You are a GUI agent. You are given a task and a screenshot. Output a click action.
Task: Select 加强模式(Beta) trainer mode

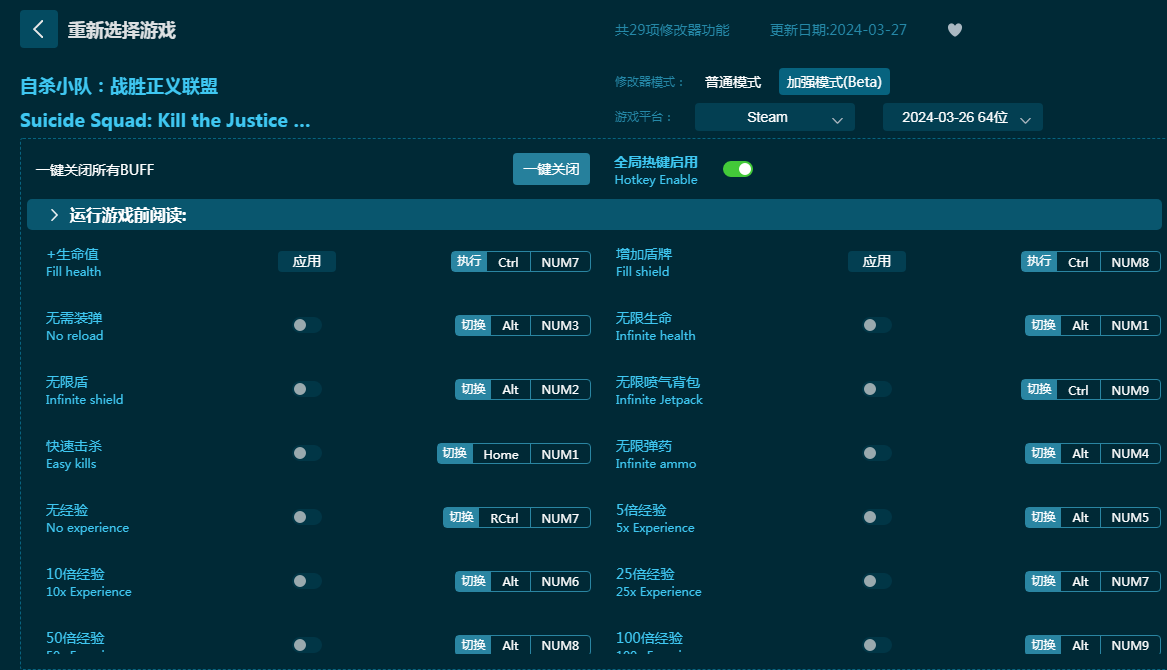point(834,82)
